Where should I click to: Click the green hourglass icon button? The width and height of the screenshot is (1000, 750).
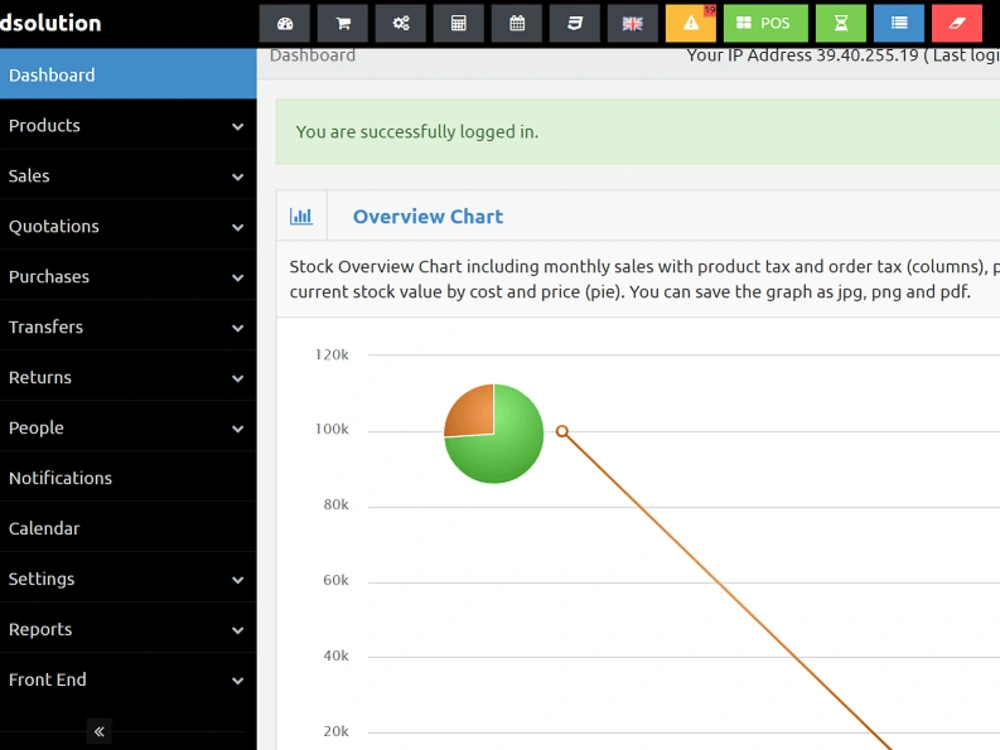point(841,24)
